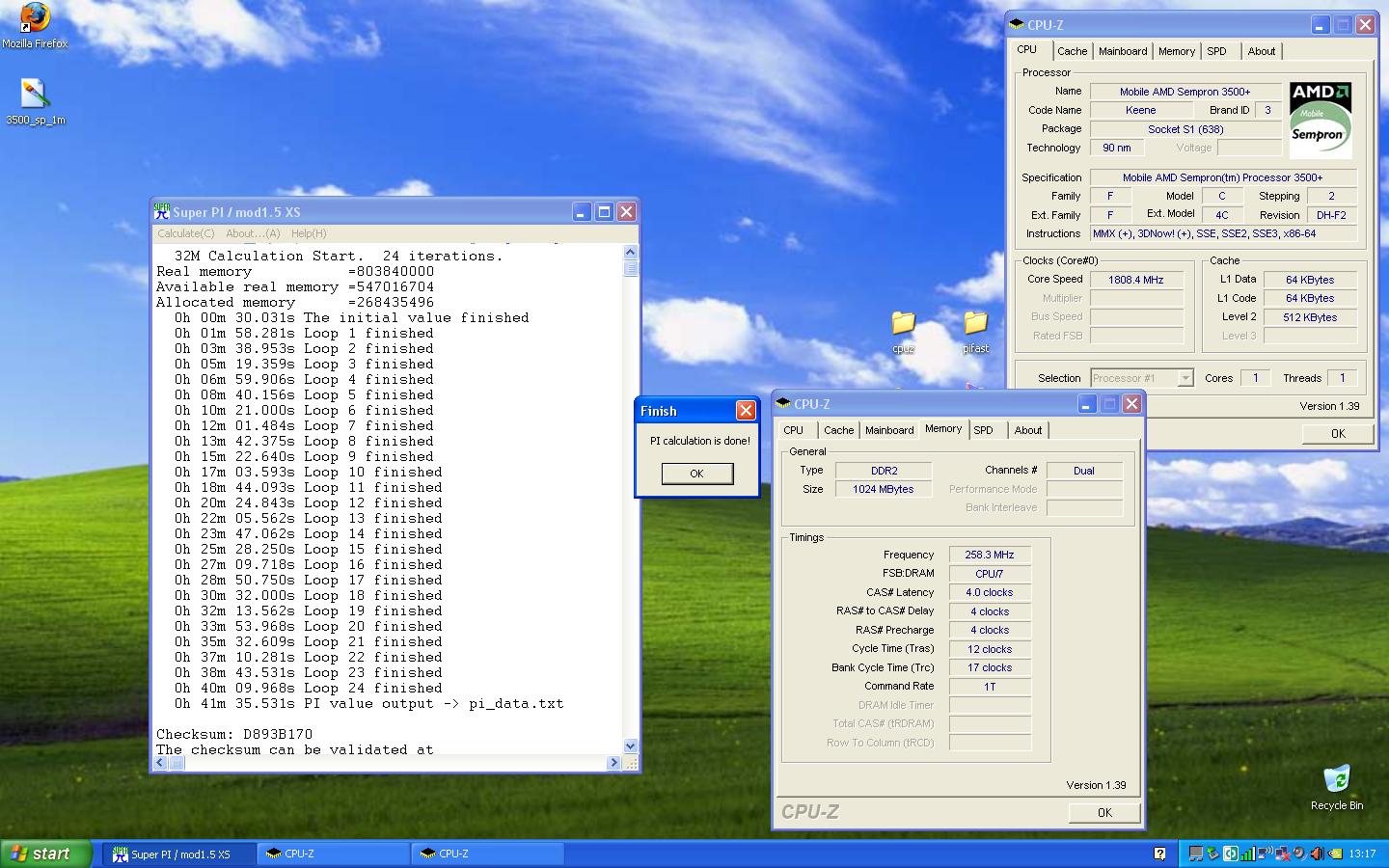This screenshot has width=1389, height=868.
Task: Click the help question mark tray icon
Action: (1159, 854)
